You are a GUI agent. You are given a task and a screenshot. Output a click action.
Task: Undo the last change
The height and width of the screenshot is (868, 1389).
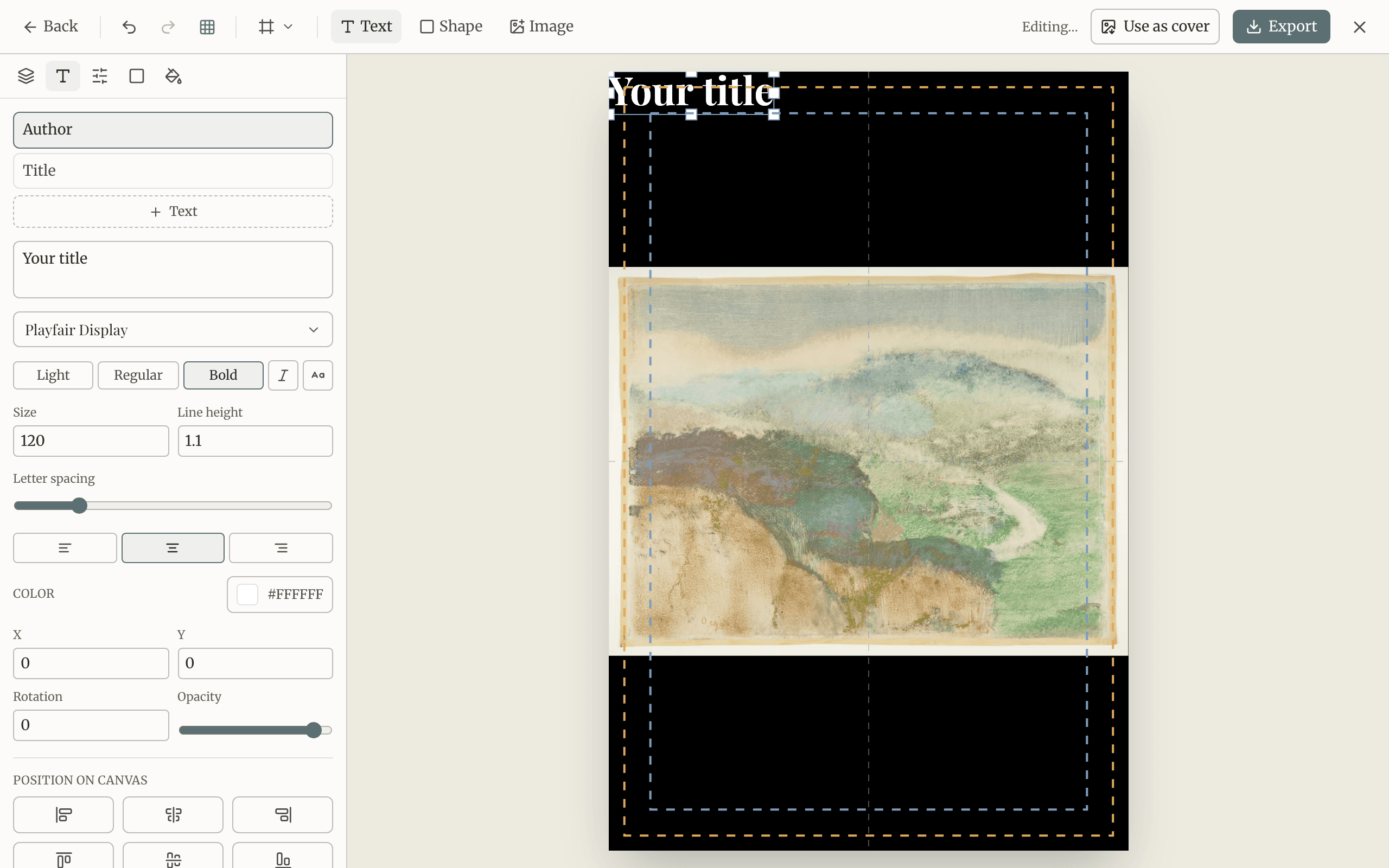tap(129, 27)
